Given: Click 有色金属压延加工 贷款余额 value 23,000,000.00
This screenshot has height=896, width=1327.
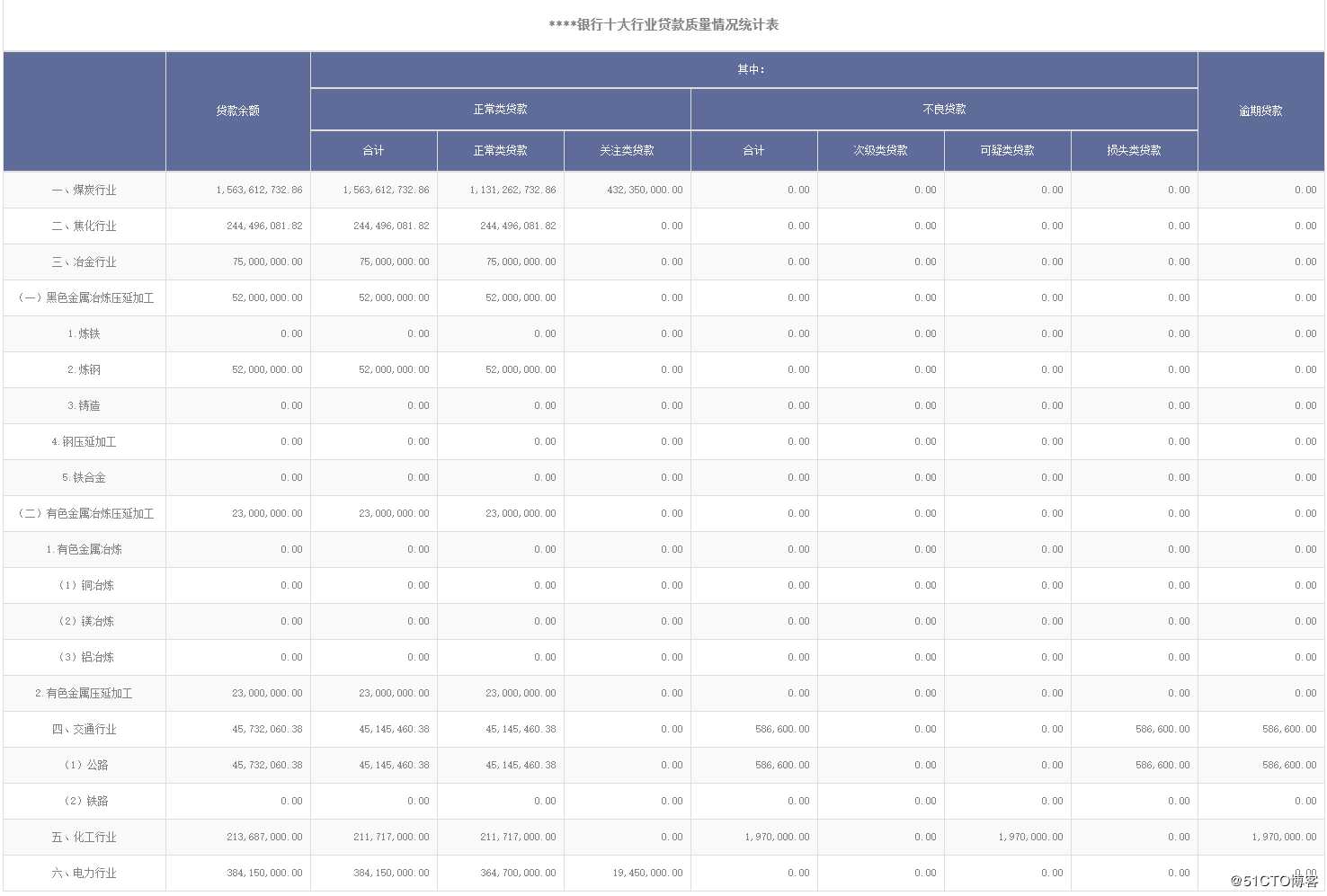Looking at the screenshot, I should tap(267, 693).
